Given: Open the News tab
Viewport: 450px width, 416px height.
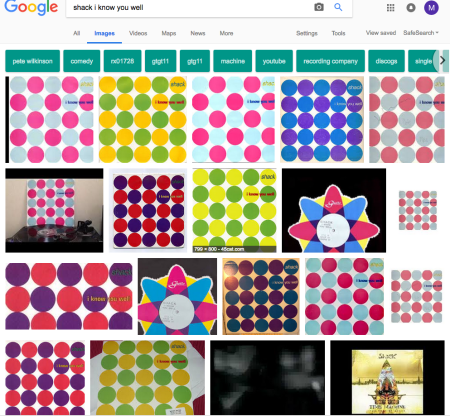Looking at the screenshot, I should (198, 33).
